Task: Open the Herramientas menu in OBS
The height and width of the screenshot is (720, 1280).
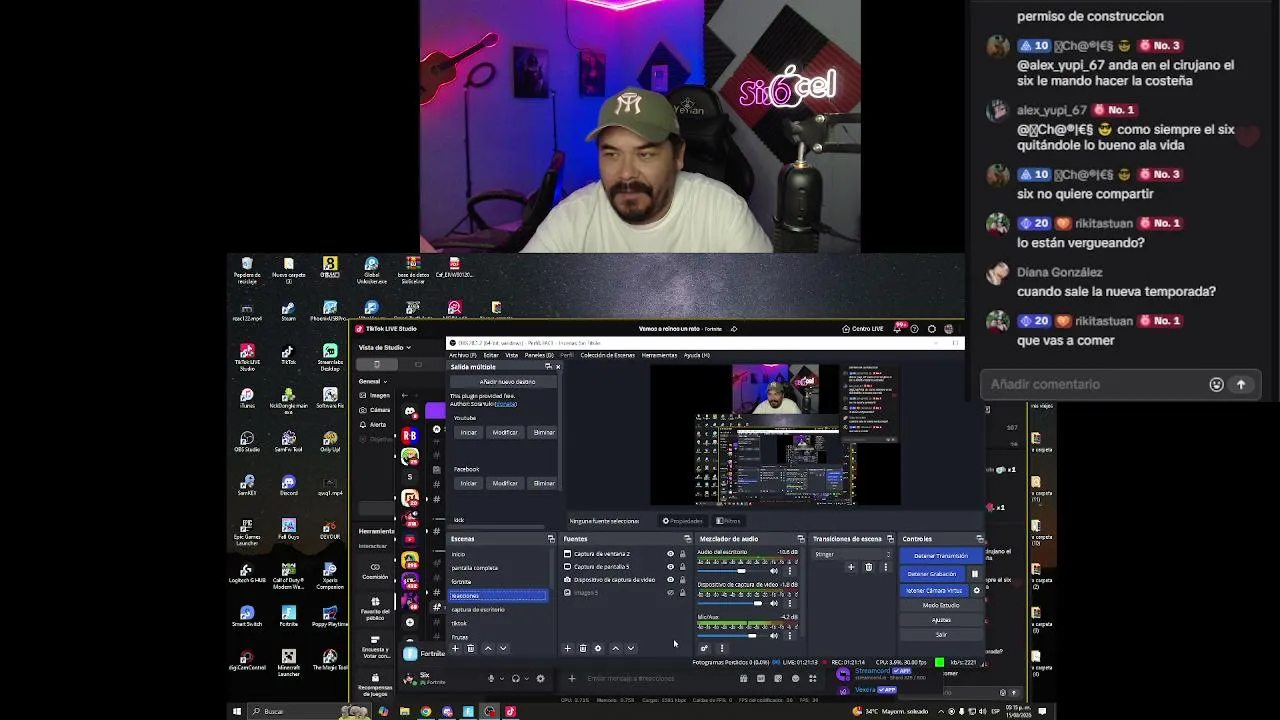Action: [x=659, y=355]
